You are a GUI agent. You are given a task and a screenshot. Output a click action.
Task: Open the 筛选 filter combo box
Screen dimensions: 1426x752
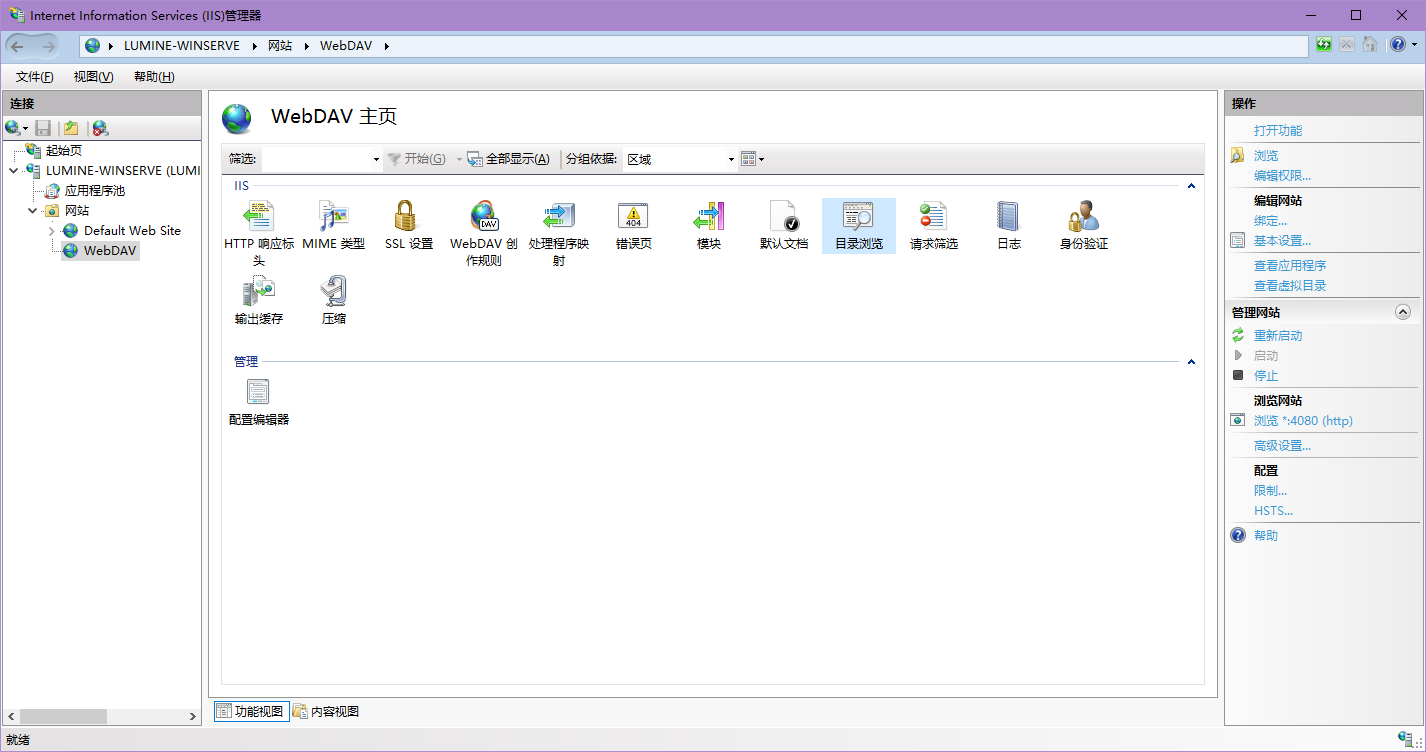point(376,159)
